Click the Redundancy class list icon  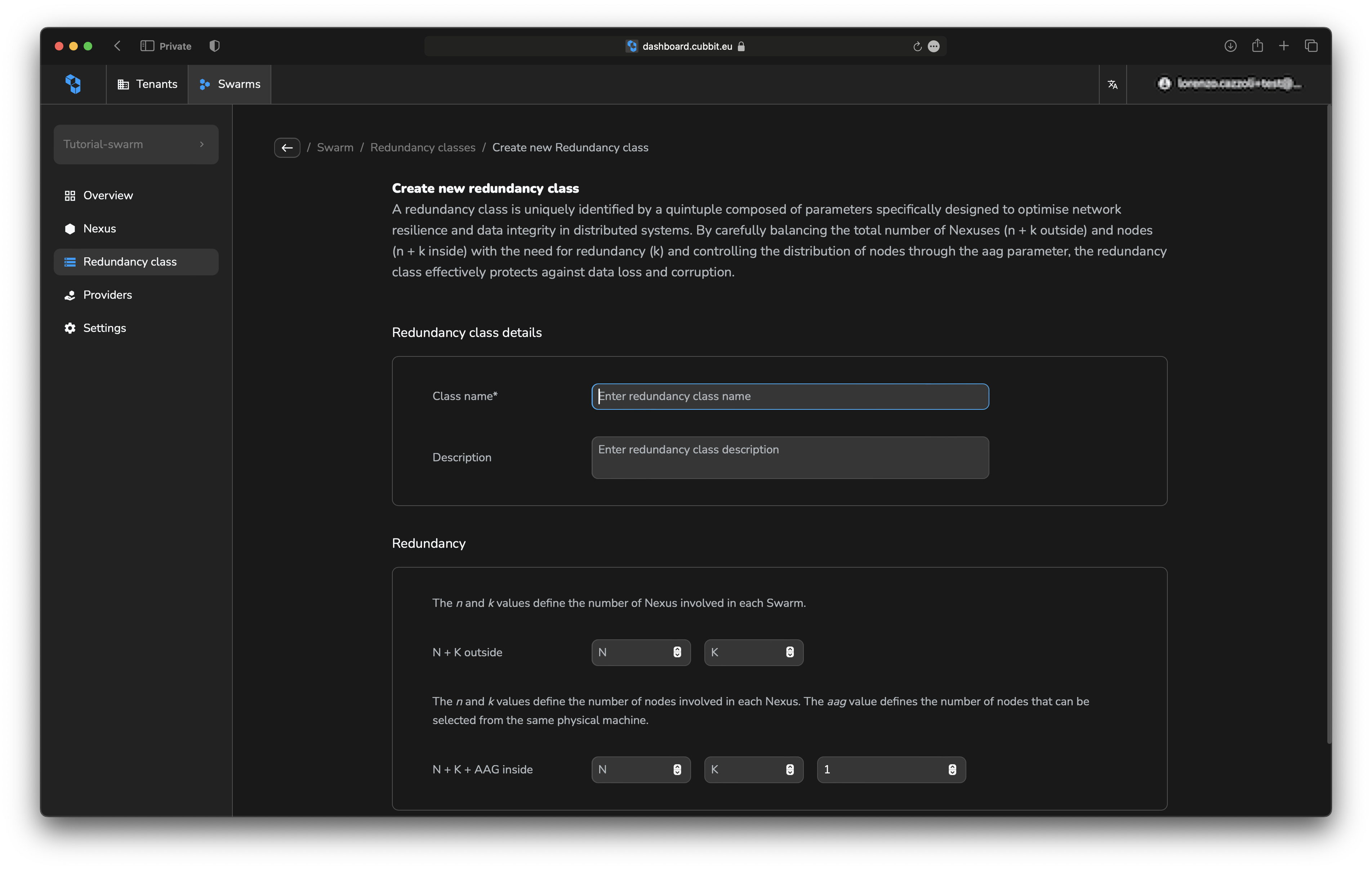click(70, 262)
